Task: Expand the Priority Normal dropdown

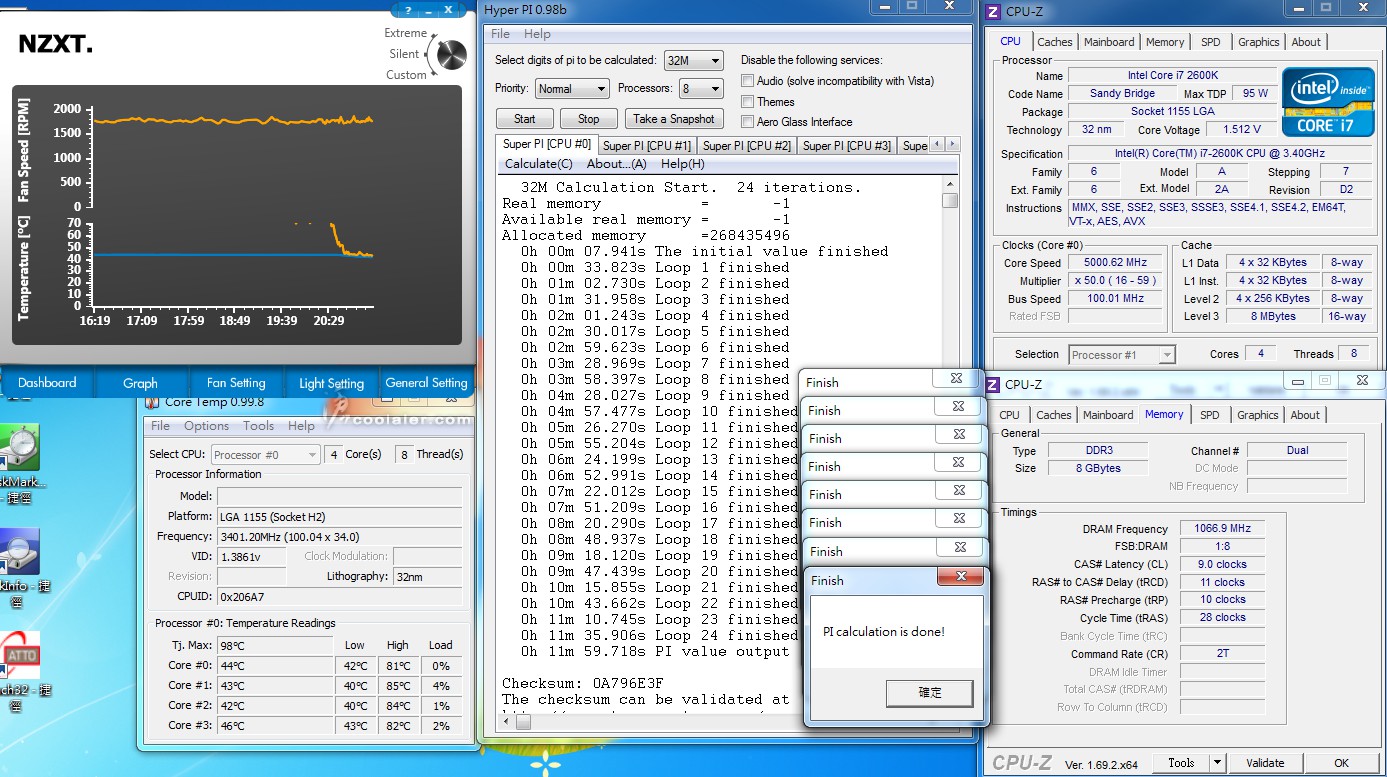Action: 572,89
